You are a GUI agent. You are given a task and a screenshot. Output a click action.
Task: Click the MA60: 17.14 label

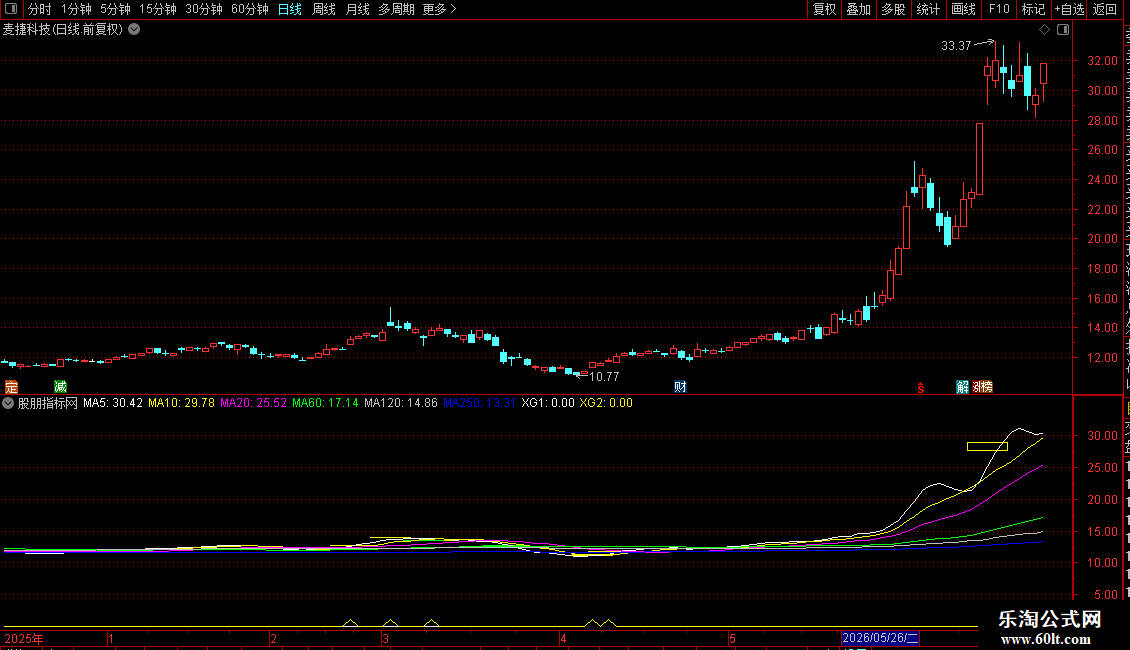pyautogui.click(x=325, y=403)
